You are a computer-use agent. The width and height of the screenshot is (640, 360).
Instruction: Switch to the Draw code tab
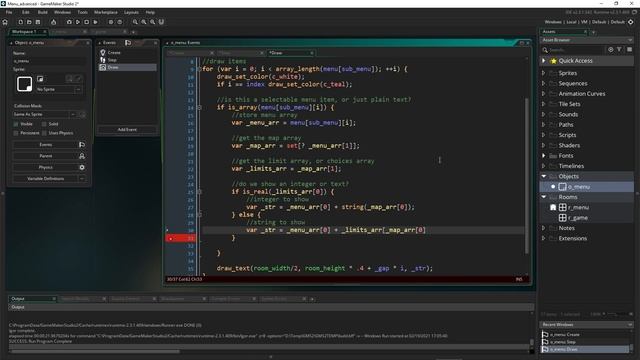[291, 53]
